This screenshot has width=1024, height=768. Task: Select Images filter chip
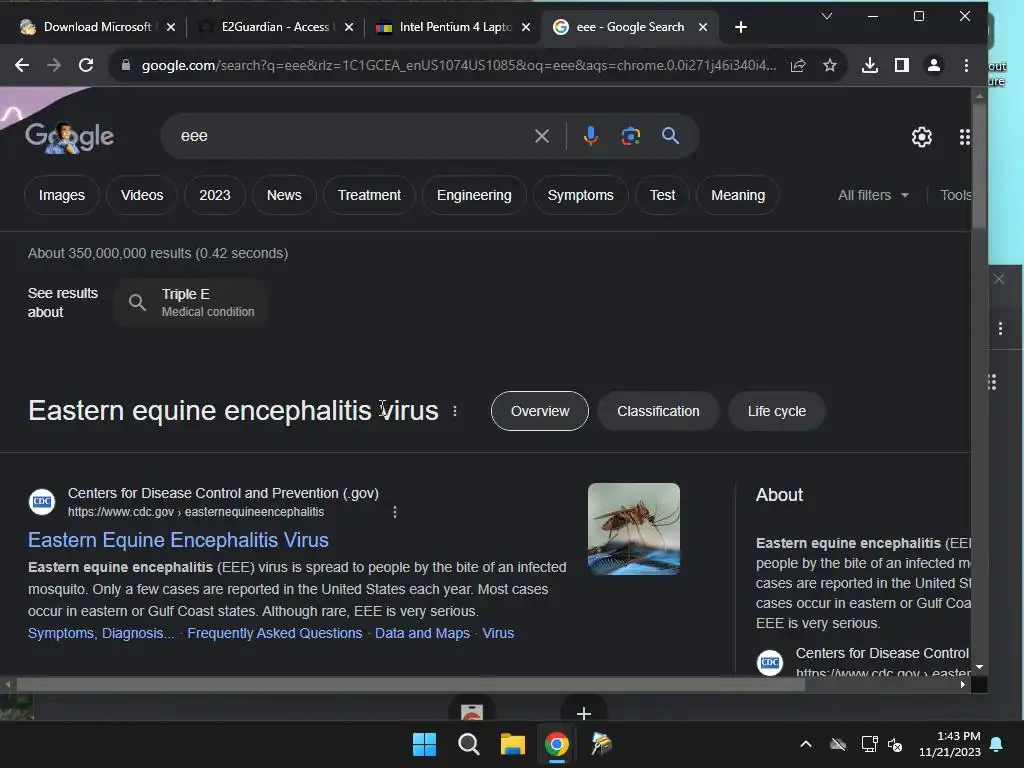pos(61,195)
